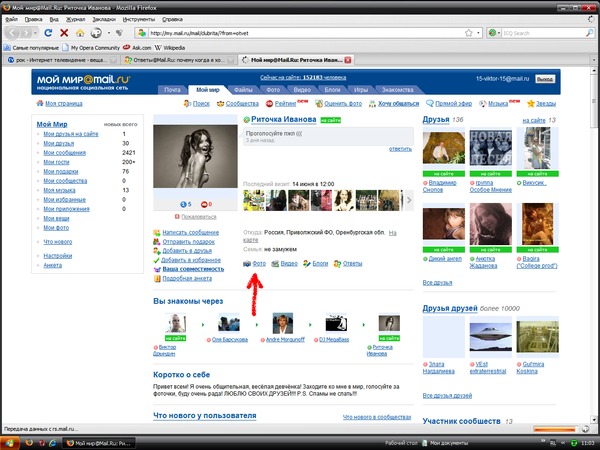
Task: Open the Файлы tab
Action: pos(243,90)
